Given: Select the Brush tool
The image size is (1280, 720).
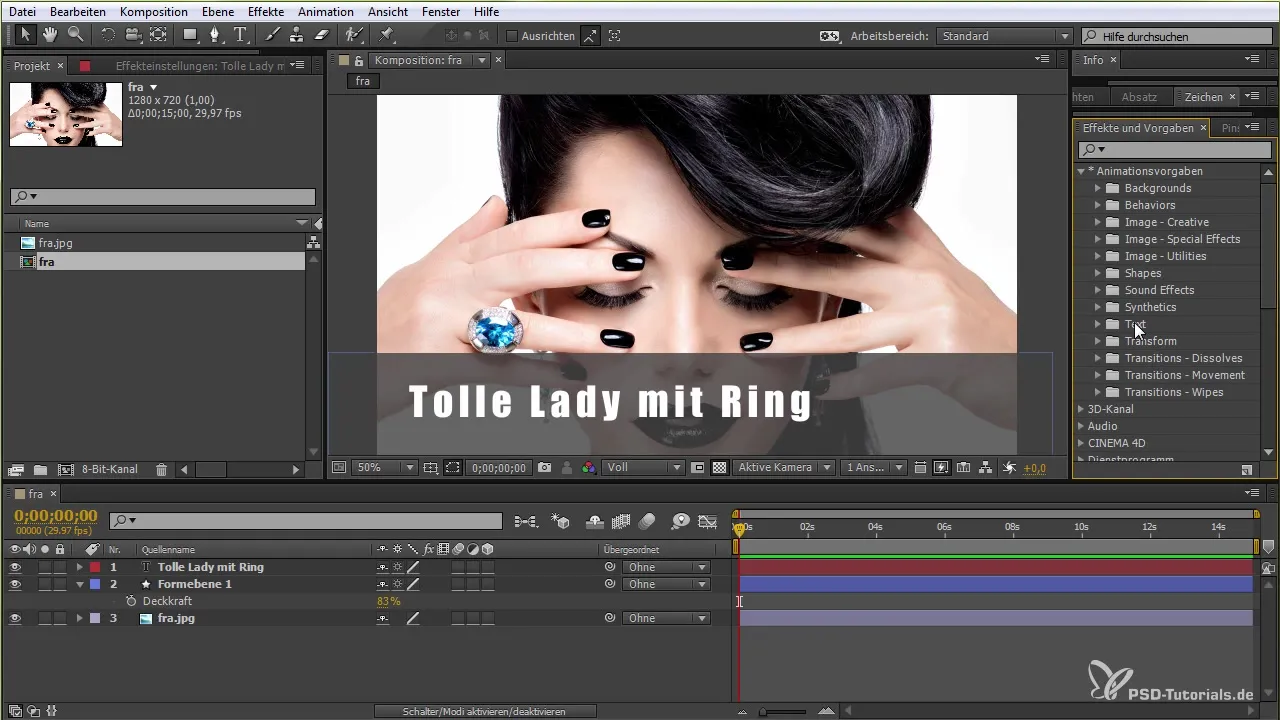Looking at the screenshot, I should [x=272, y=35].
